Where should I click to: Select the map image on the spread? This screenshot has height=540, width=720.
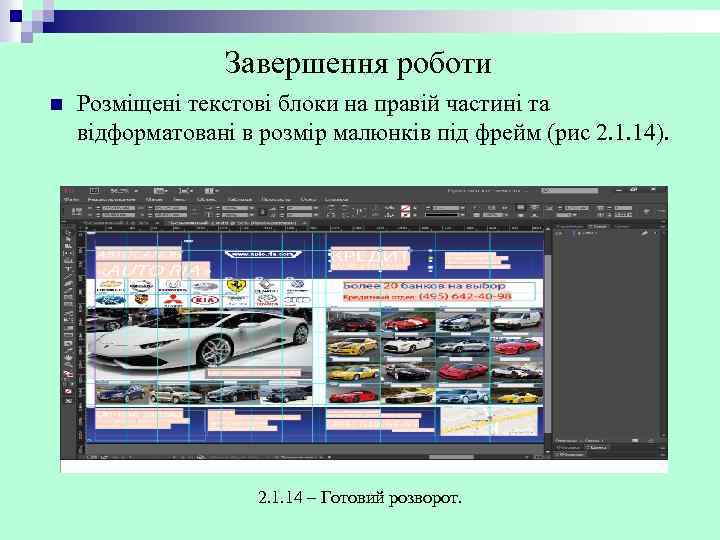click(x=489, y=422)
